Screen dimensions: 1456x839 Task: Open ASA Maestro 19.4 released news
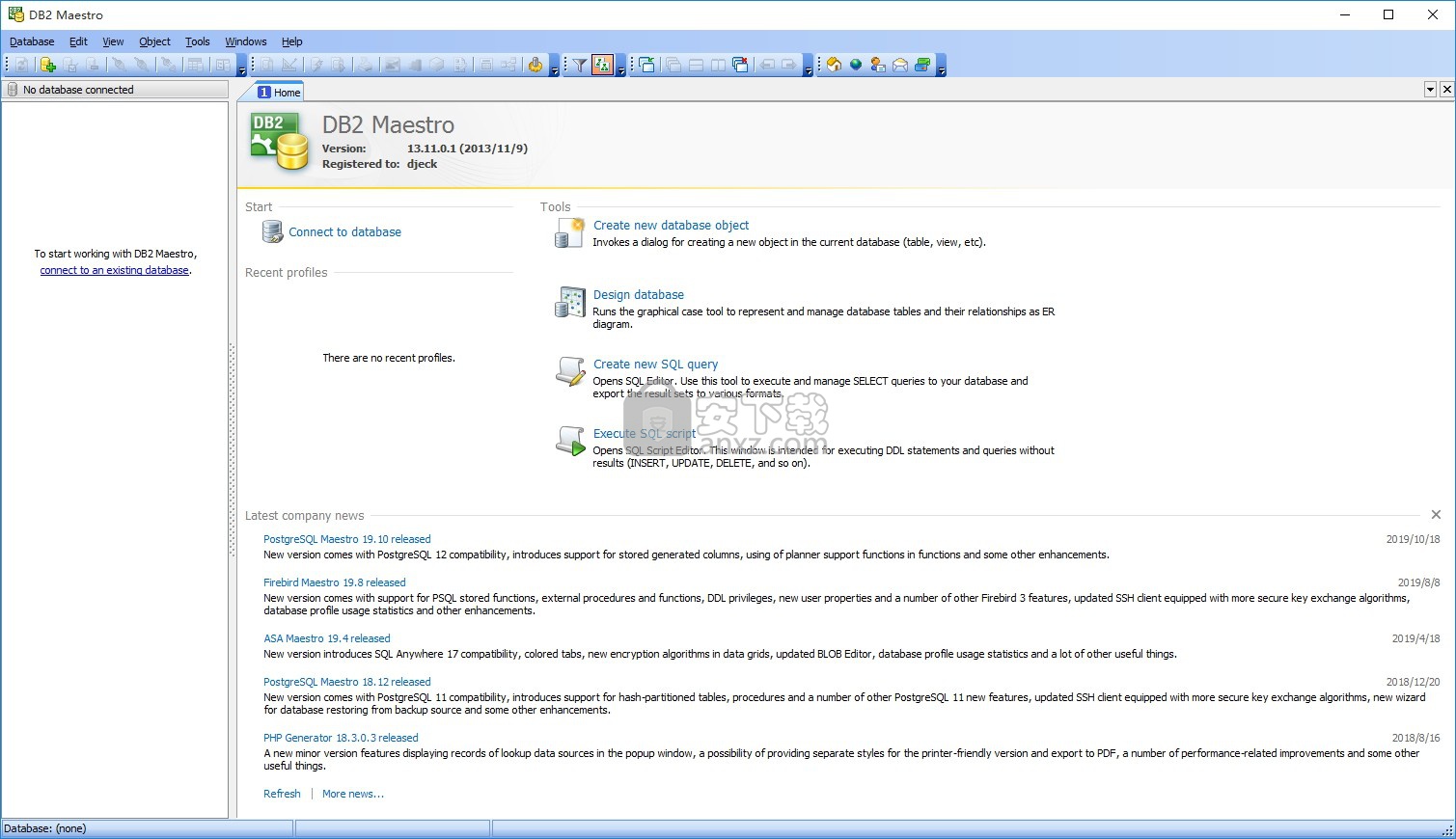(x=326, y=638)
